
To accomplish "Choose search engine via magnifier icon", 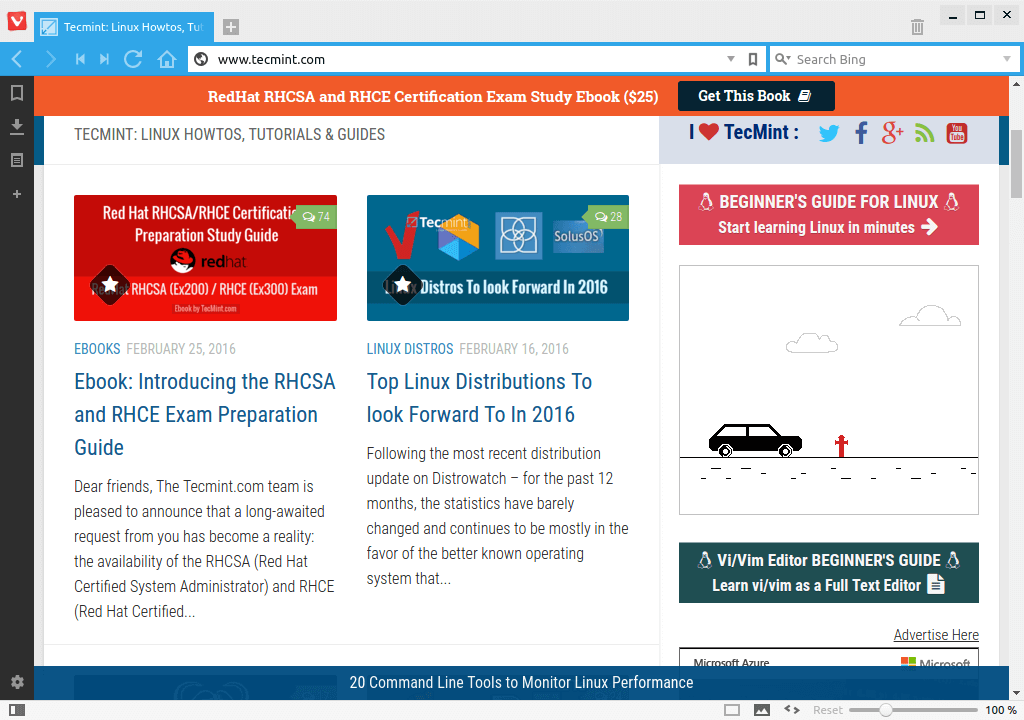I will [782, 59].
